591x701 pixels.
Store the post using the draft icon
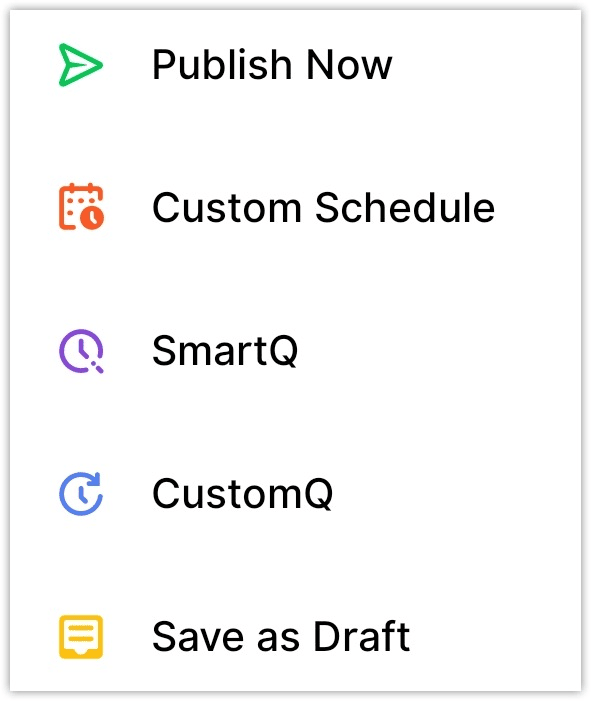point(81,637)
